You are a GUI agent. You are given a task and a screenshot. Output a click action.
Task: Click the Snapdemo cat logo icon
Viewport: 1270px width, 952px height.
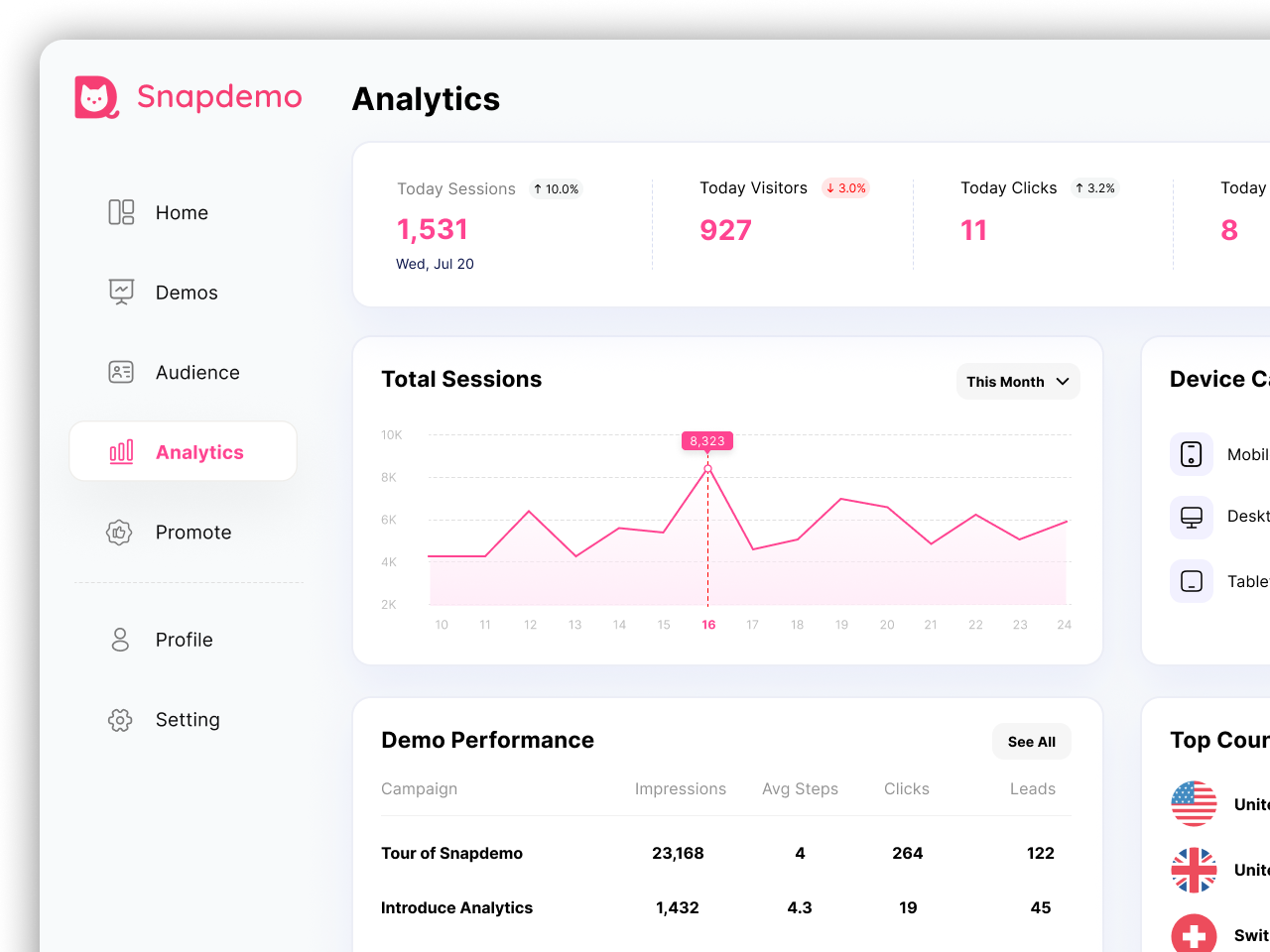[x=97, y=97]
